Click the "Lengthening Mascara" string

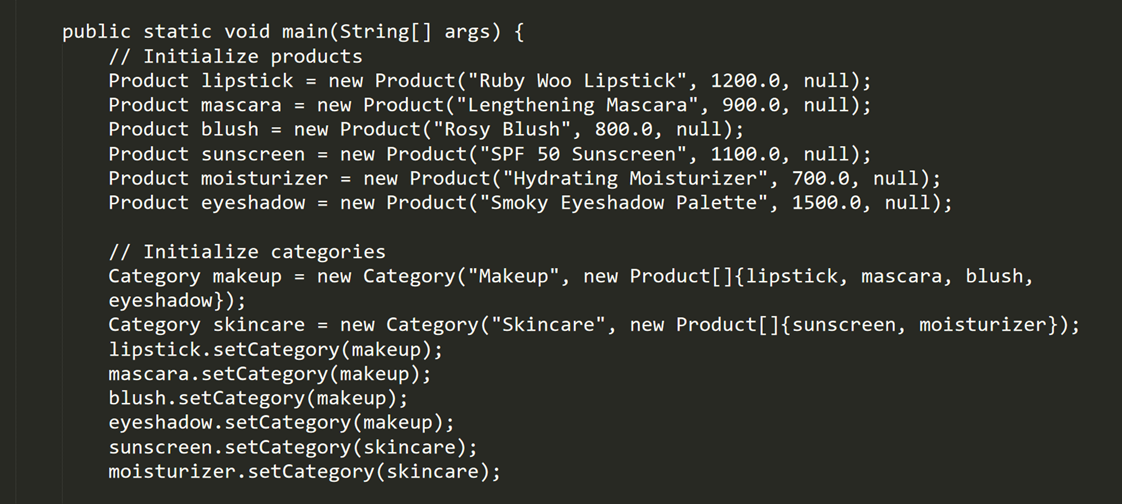pyautogui.click(x=577, y=105)
